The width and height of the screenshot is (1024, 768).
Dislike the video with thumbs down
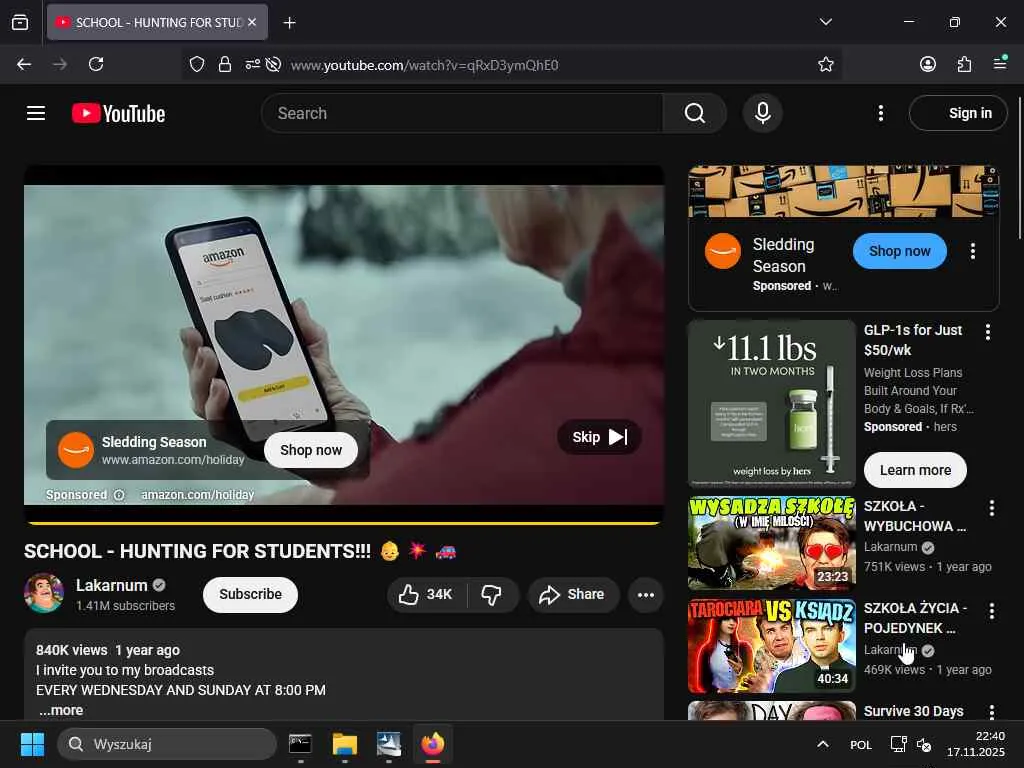492,594
